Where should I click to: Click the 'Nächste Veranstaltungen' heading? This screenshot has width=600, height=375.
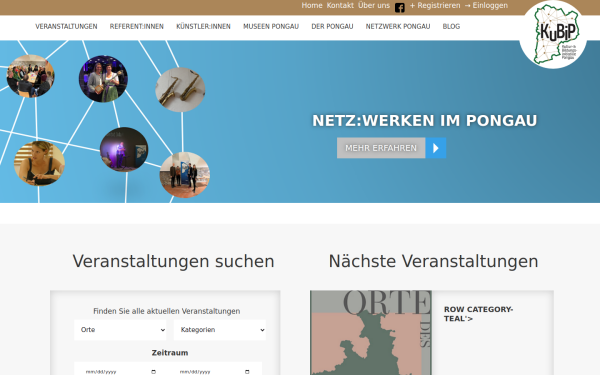tap(434, 261)
